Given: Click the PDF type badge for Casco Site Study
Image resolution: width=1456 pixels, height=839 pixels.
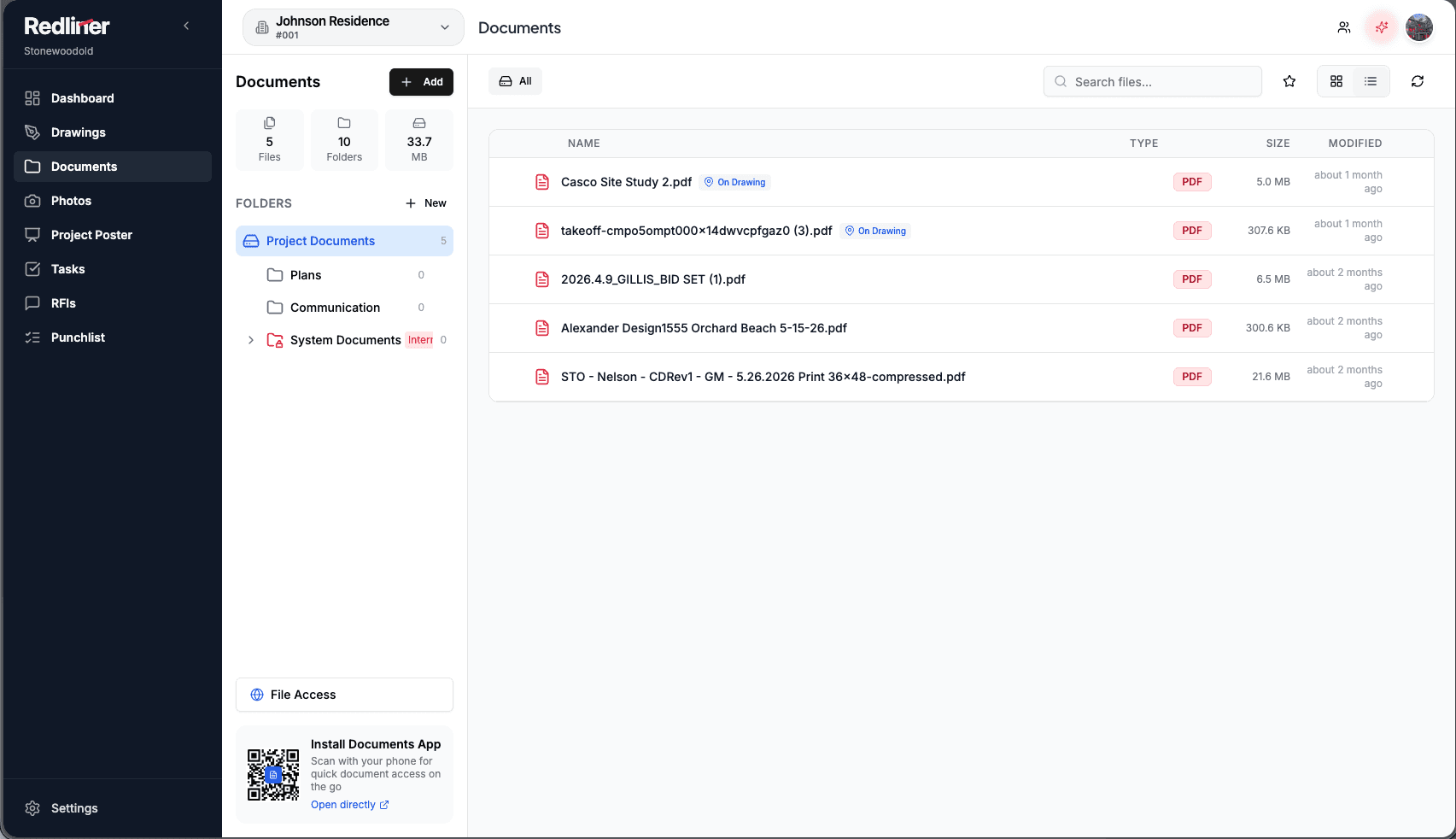Looking at the screenshot, I should [x=1192, y=182].
